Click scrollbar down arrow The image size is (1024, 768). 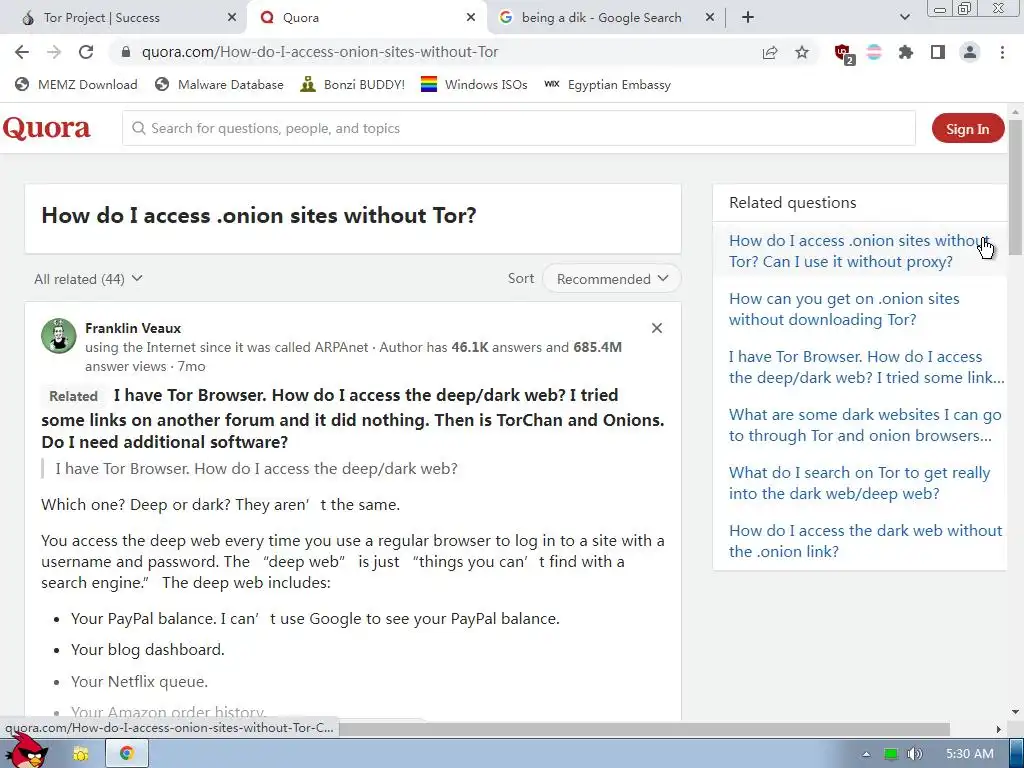tap(1016, 711)
